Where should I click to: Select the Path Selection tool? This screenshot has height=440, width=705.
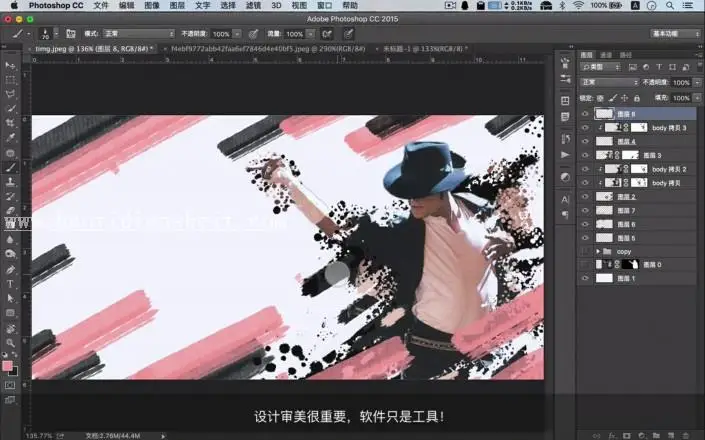tap(10, 298)
